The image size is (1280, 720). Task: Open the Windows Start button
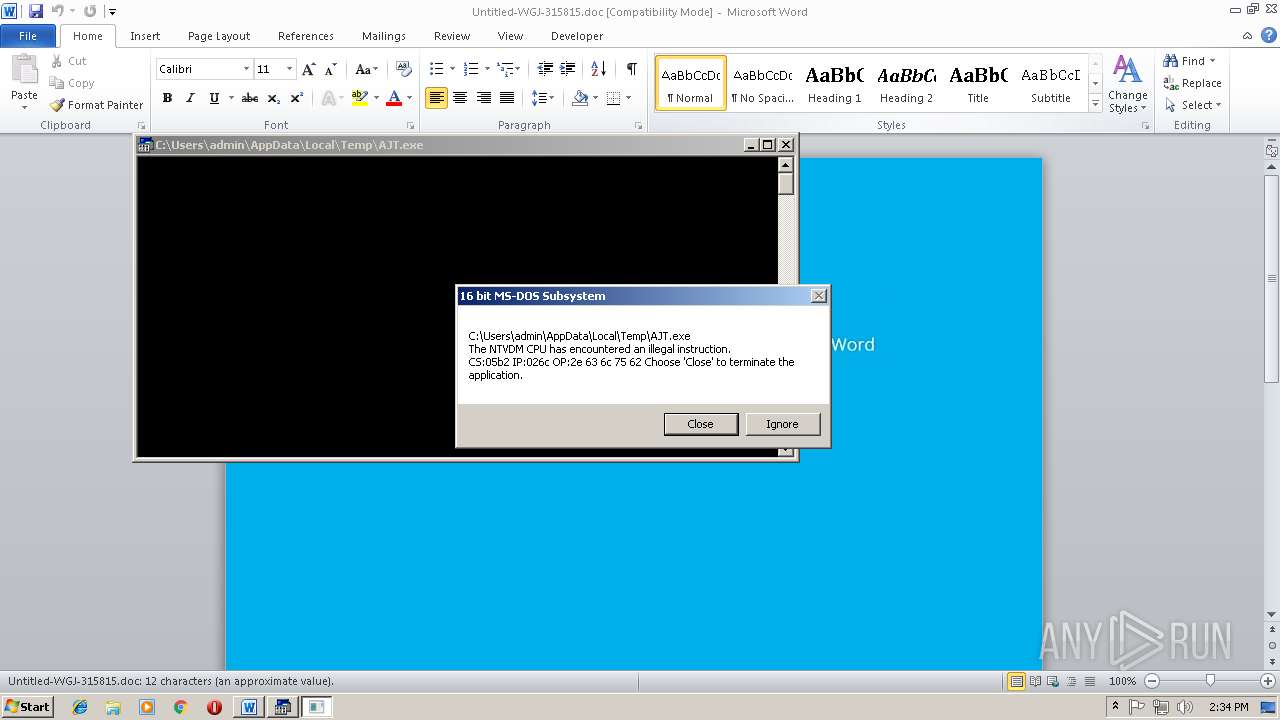[x=28, y=706]
